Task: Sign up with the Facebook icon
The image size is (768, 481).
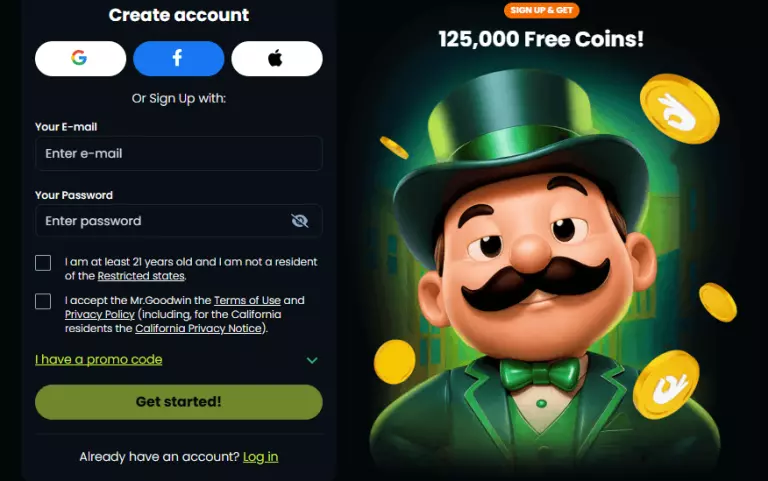Action: click(179, 58)
